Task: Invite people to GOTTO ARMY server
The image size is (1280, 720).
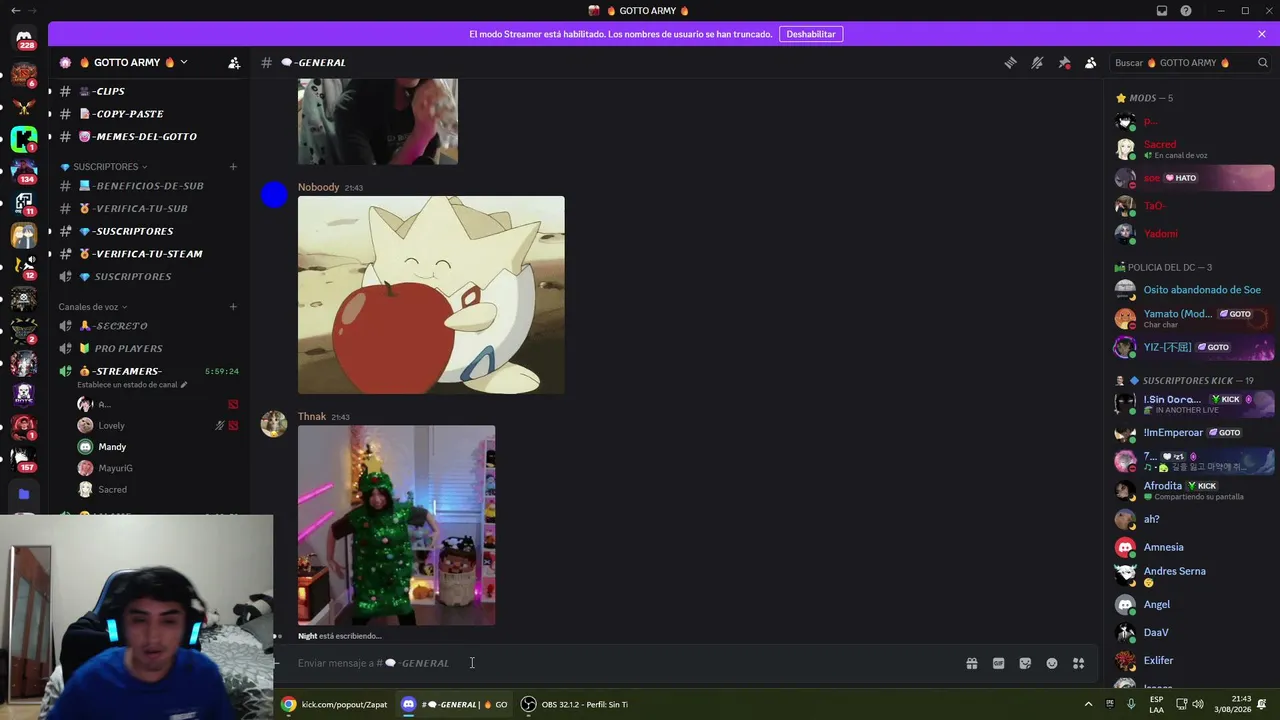Action: [x=234, y=63]
